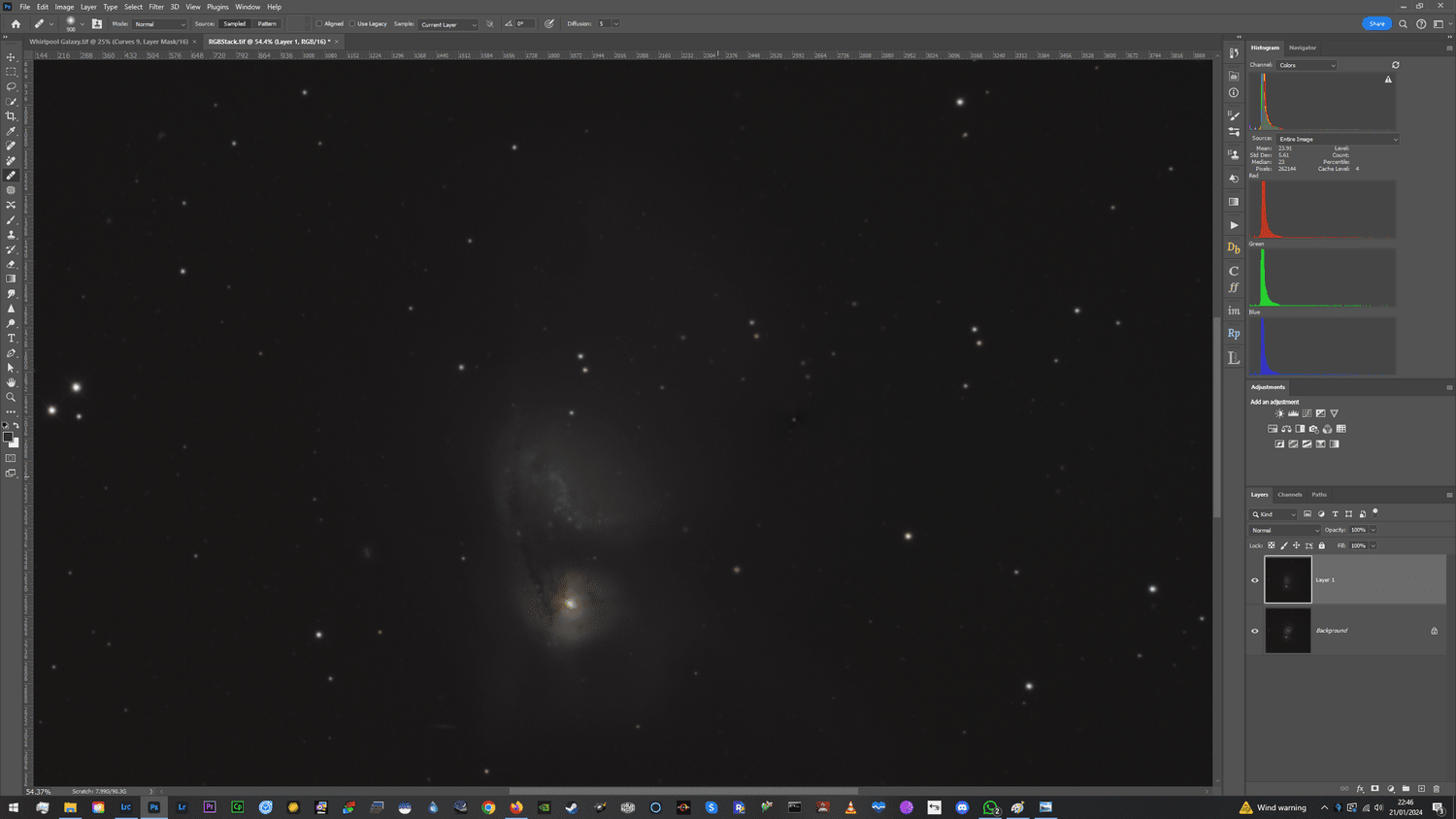The width and height of the screenshot is (1456, 819).
Task: Select the Crop tool
Action: [12, 116]
